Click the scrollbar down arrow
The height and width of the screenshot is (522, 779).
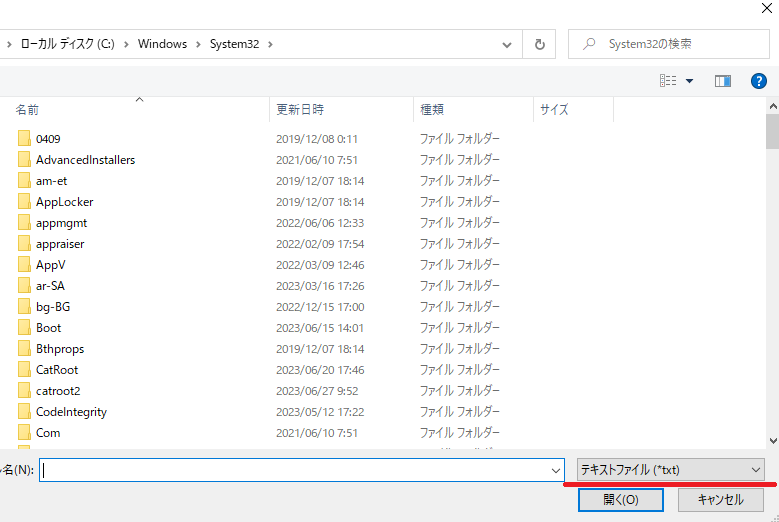(773, 441)
